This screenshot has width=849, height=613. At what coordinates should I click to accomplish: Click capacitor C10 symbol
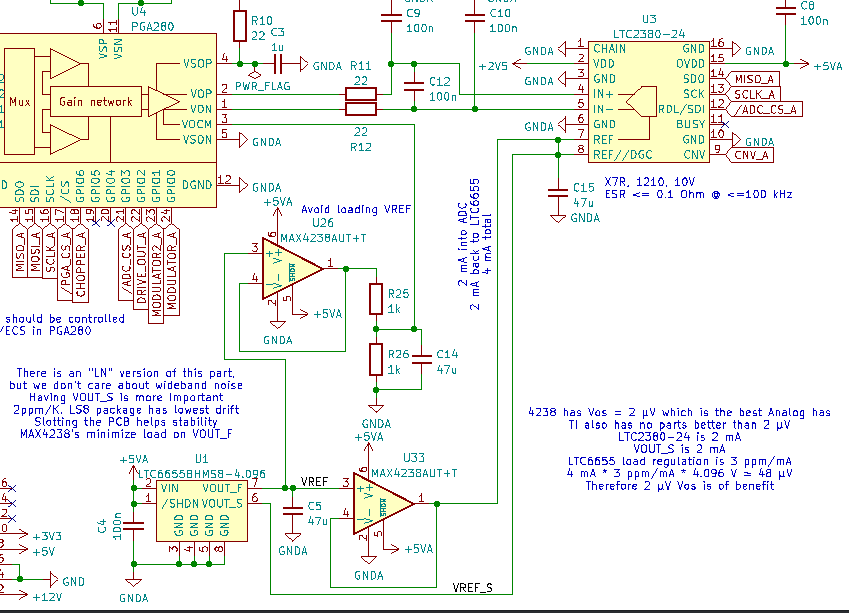point(475,18)
